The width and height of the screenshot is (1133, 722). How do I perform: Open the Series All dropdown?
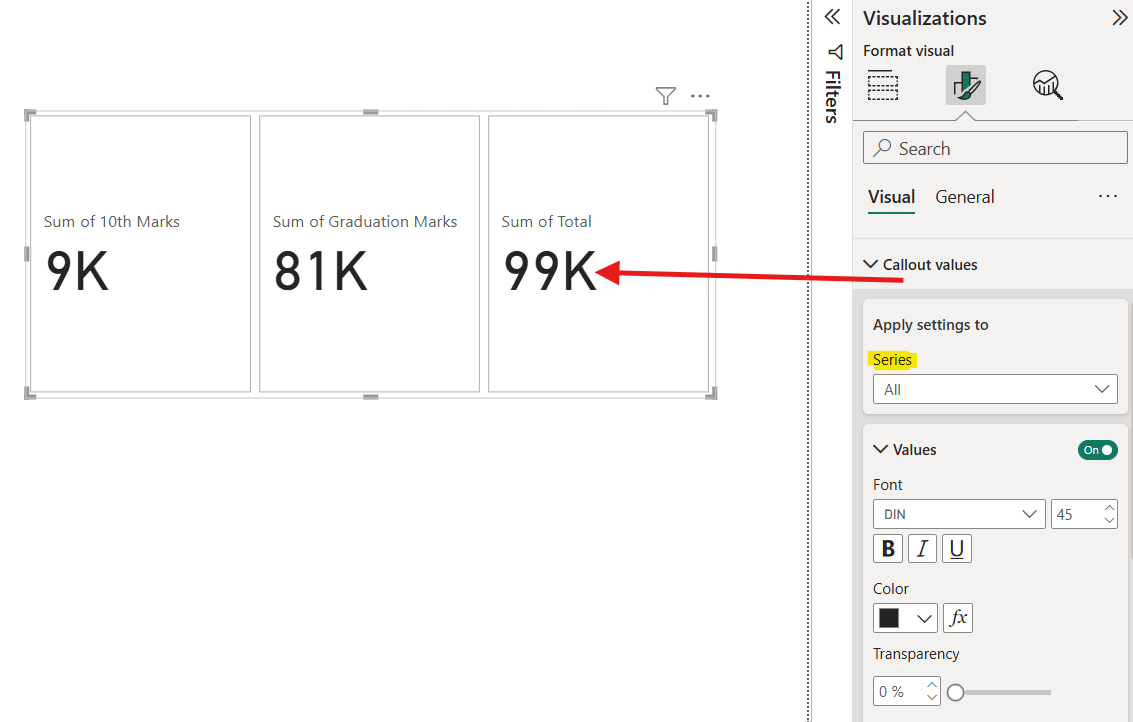click(x=995, y=389)
